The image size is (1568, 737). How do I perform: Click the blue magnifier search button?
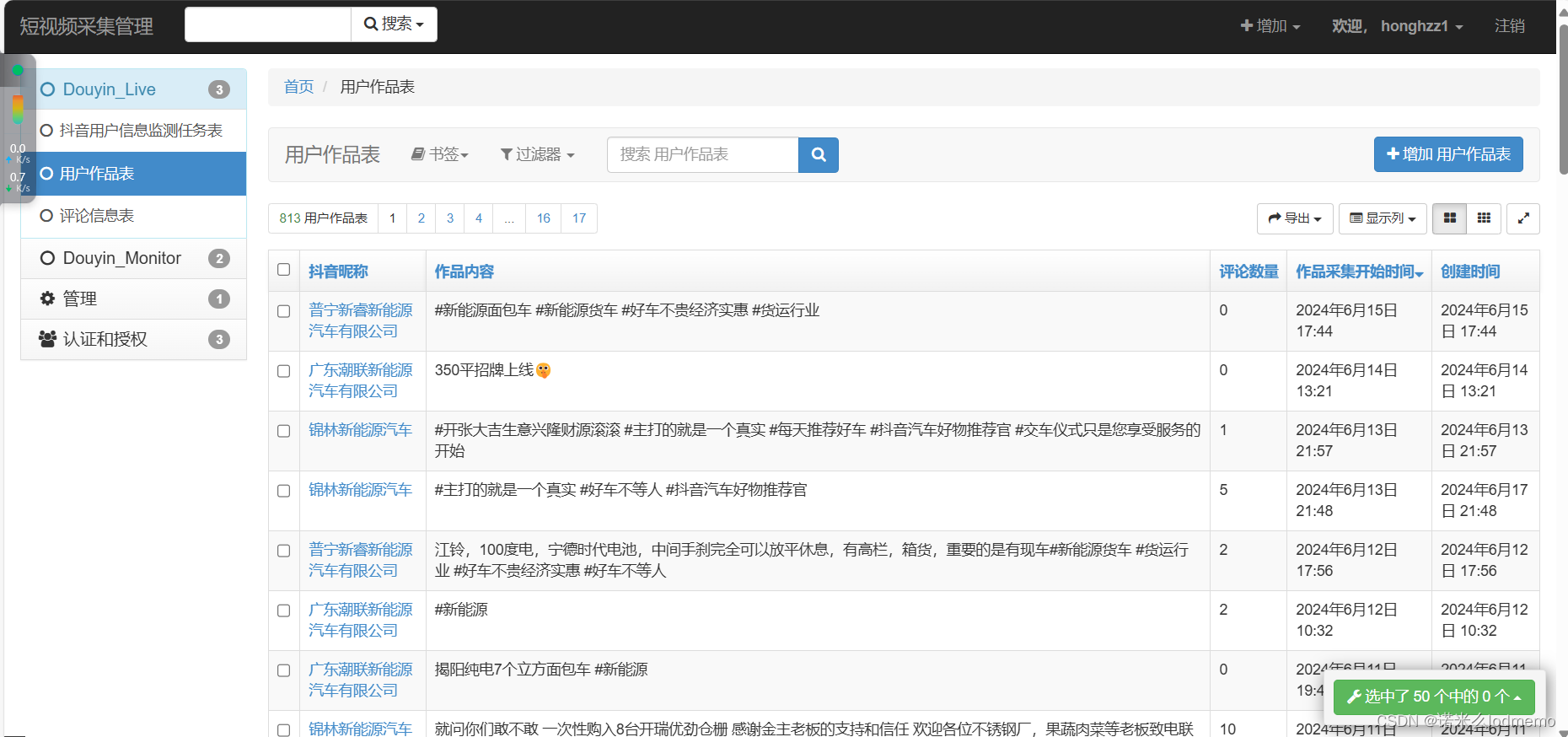pyautogui.click(x=818, y=155)
